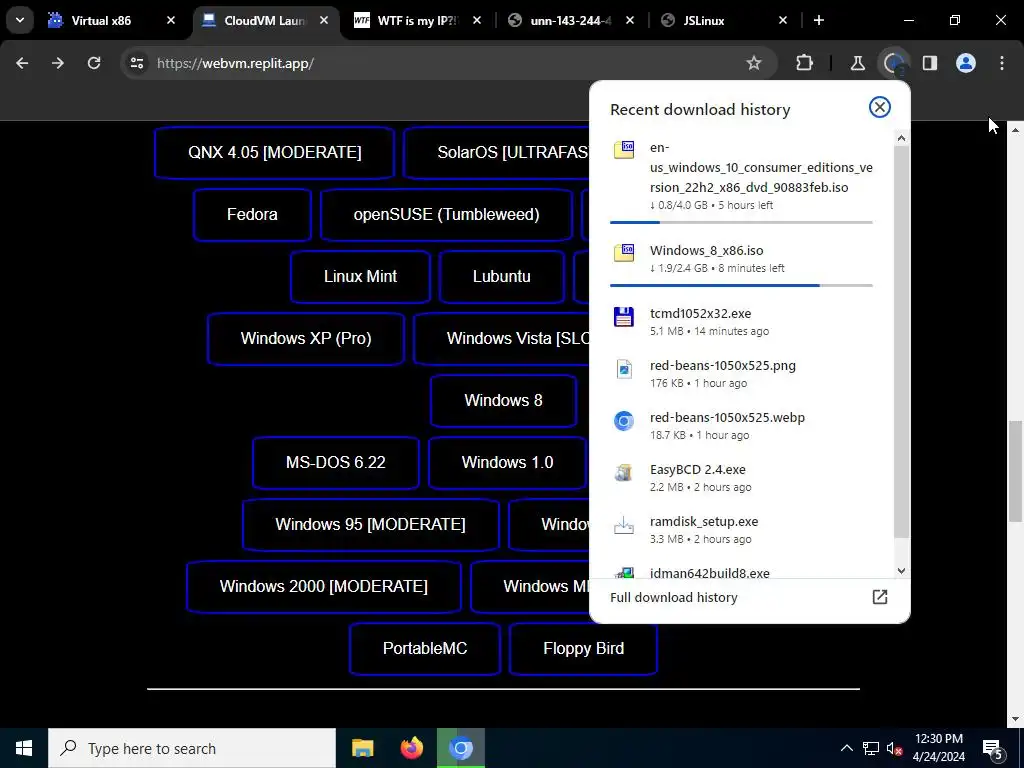Image resolution: width=1024 pixels, height=768 pixels.
Task: Close the Recent download history popup
Action: pos(880,107)
